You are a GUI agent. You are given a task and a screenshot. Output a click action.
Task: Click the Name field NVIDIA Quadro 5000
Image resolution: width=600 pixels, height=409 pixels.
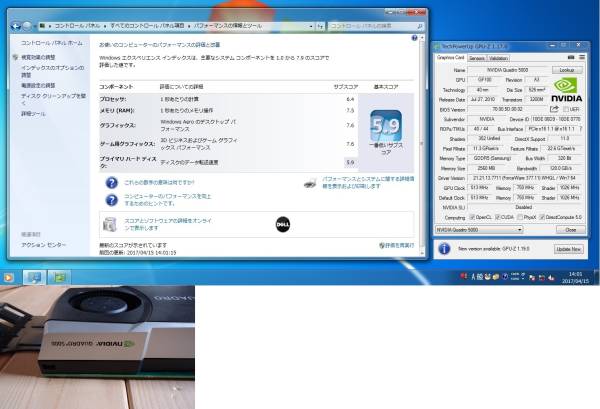[507, 70]
